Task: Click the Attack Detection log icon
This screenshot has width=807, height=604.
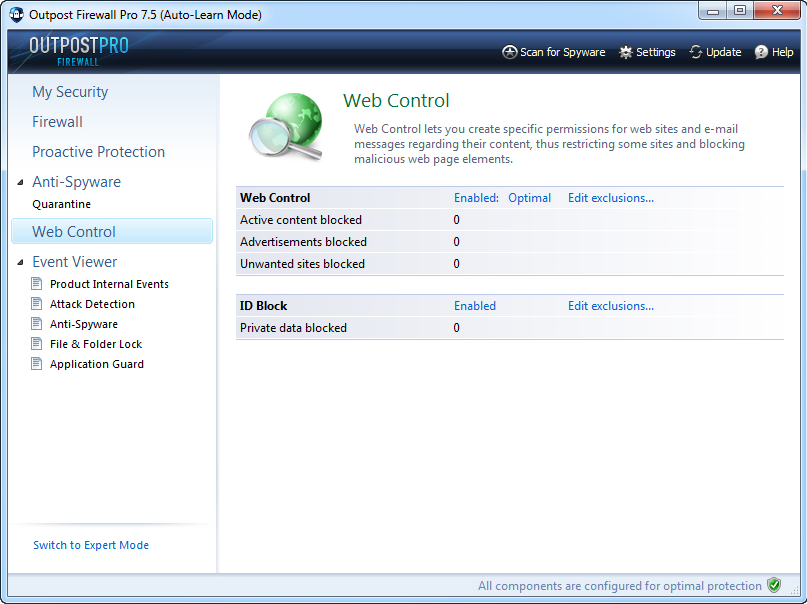Action: coord(37,304)
